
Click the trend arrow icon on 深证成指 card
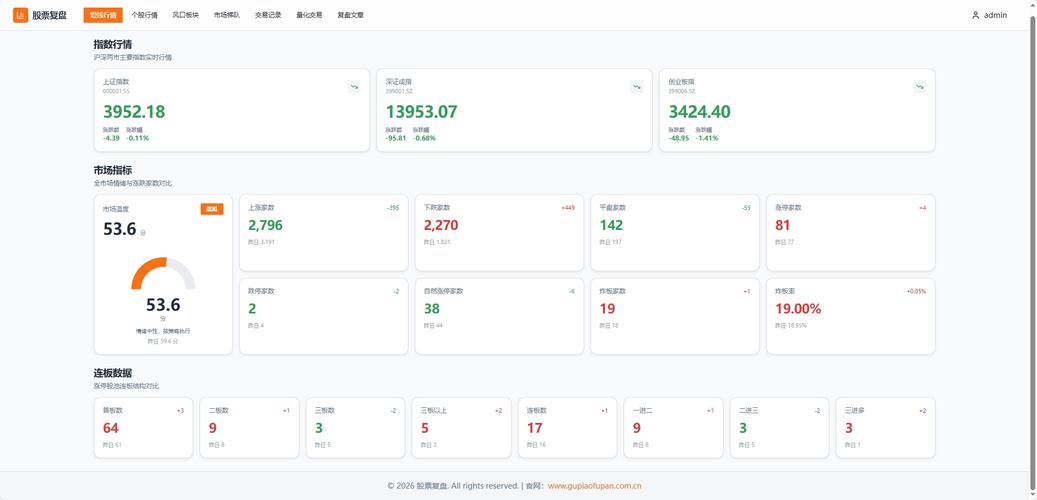[637, 87]
